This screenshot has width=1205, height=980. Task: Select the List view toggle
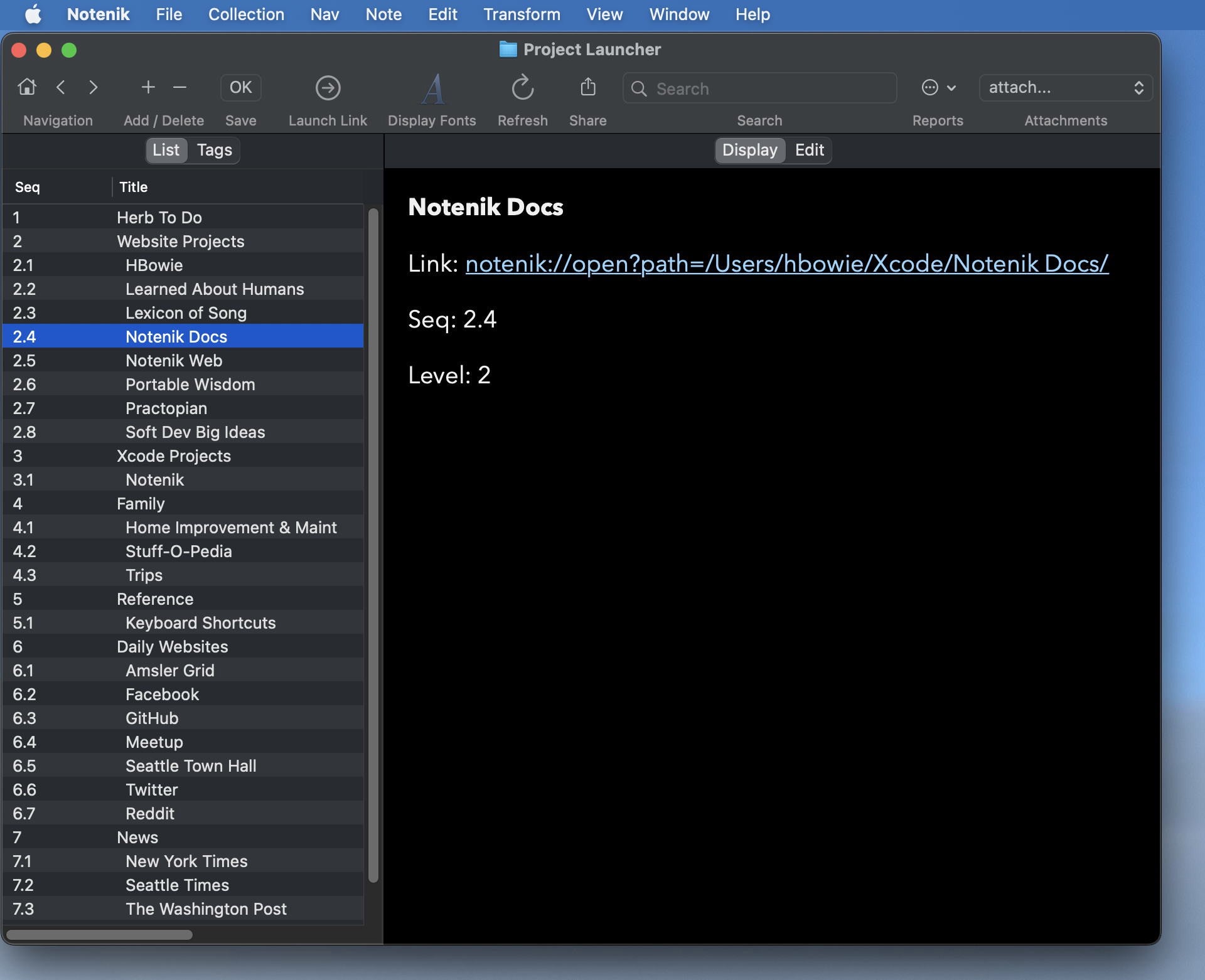point(165,150)
